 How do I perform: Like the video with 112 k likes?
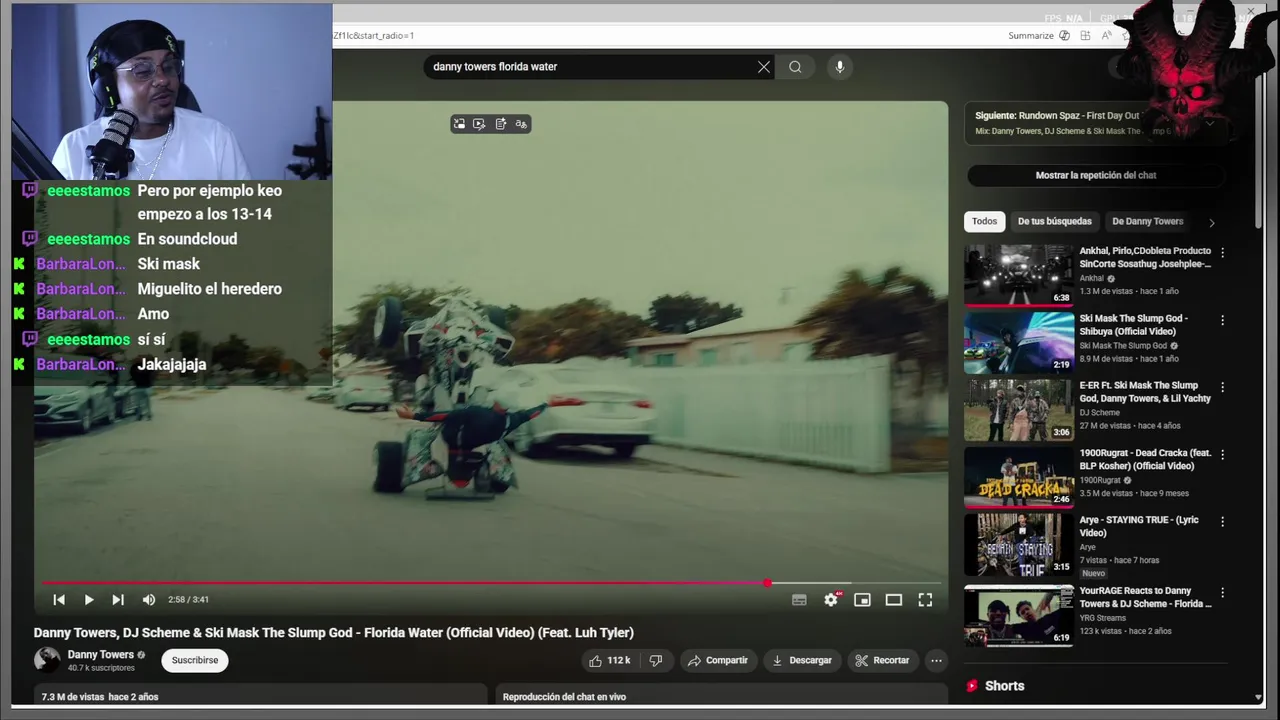click(x=609, y=660)
